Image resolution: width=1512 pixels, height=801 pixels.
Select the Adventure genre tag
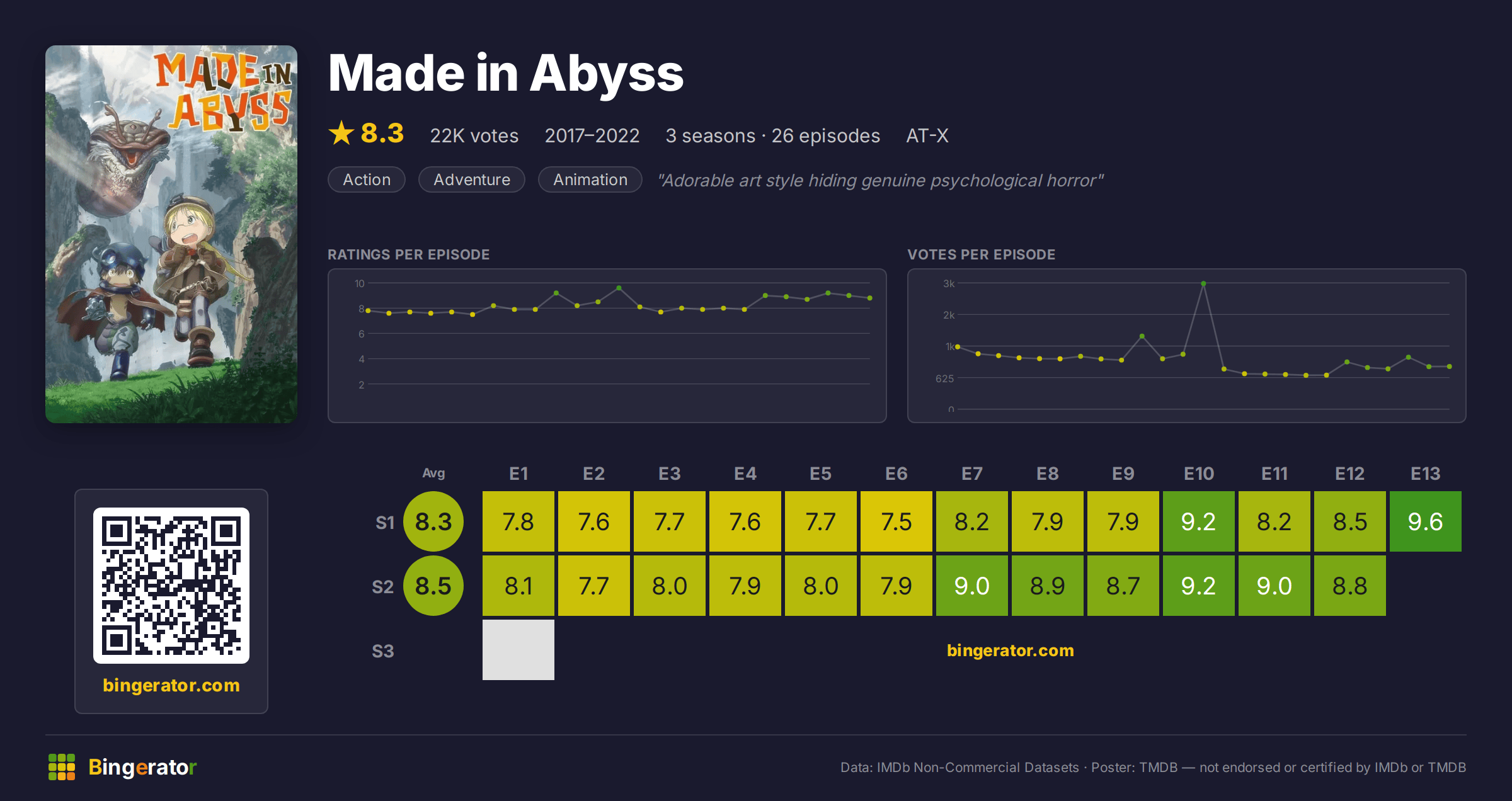[x=472, y=179]
